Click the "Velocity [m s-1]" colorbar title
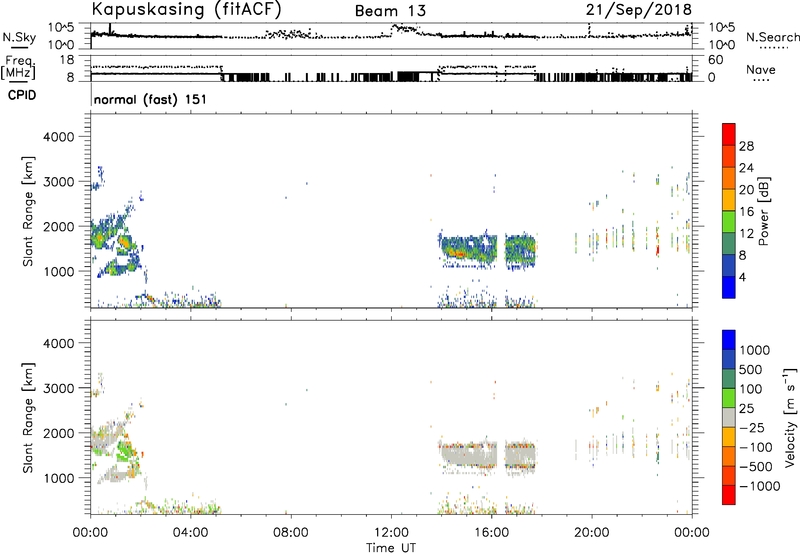Screen dimensions: 800x554 tap(790, 417)
